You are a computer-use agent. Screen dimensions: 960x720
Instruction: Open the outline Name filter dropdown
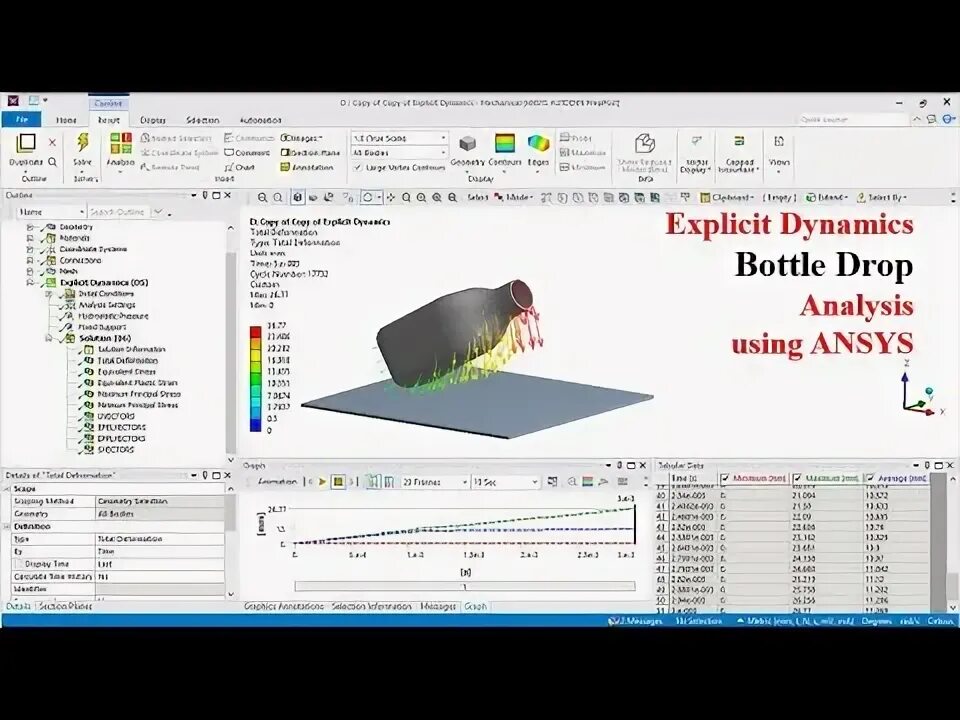[x=51, y=212]
